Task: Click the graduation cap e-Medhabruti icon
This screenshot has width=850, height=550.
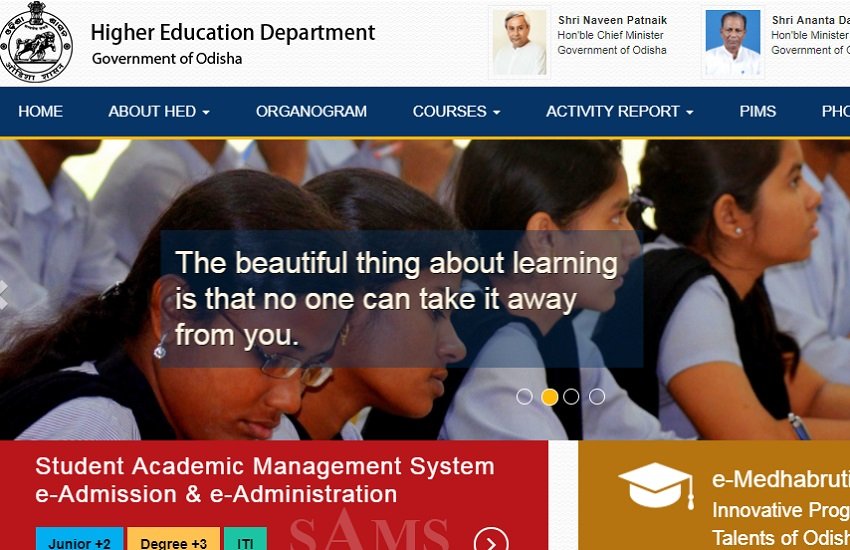Action: coord(656,486)
